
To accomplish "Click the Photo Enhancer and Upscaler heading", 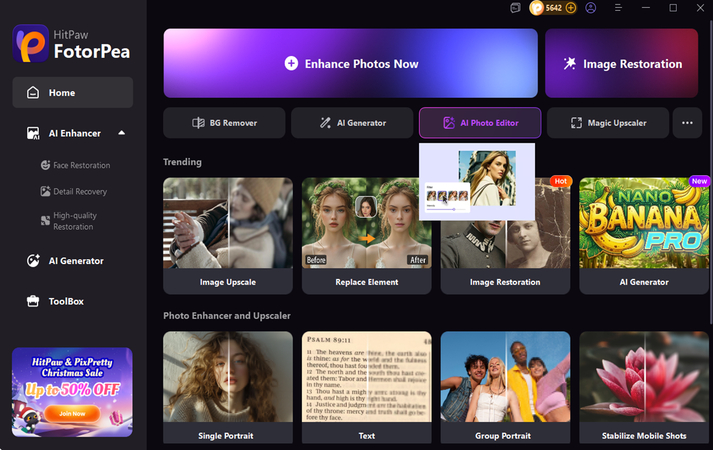I will click(226, 315).
